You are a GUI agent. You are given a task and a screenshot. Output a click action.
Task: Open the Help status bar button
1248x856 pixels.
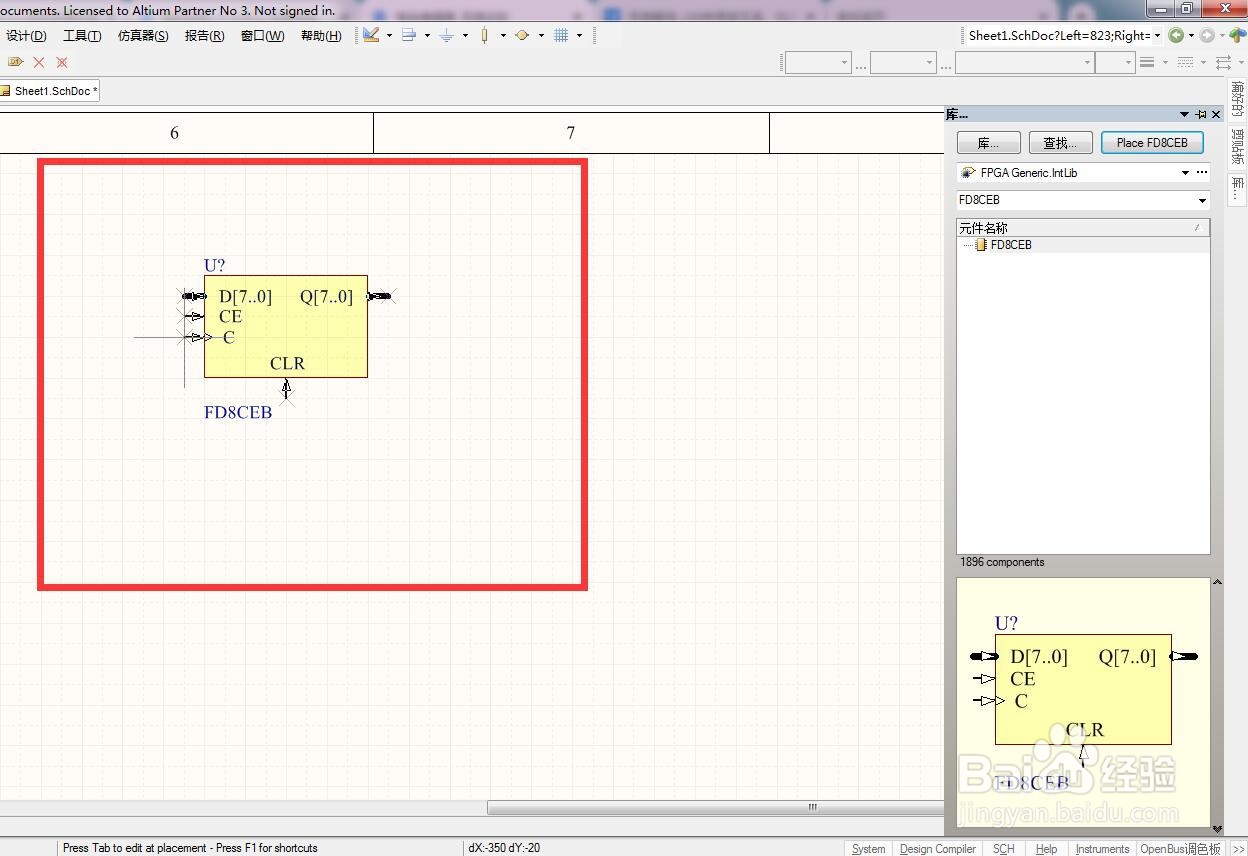tap(1046, 848)
